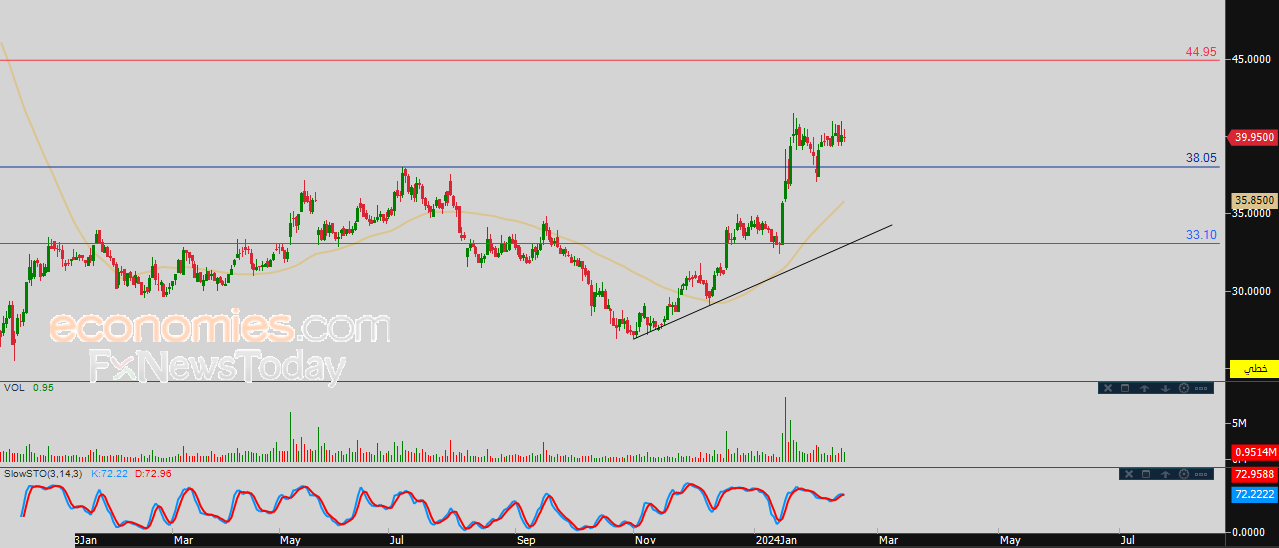Click the 0.9514M volume tag
This screenshot has height=548, width=1279.
point(1255,452)
